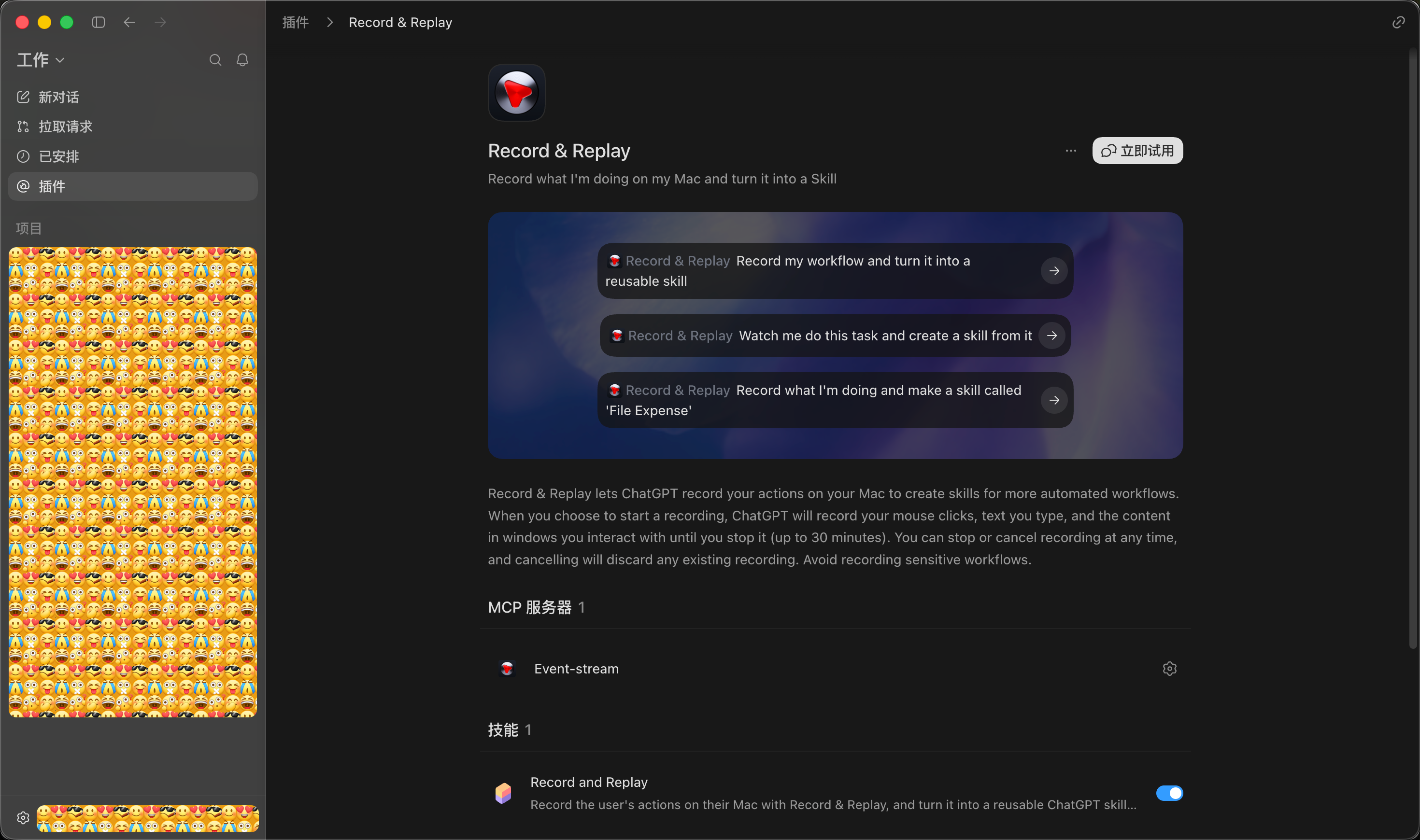Open the three-dot more options menu

tap(1071, 151)
